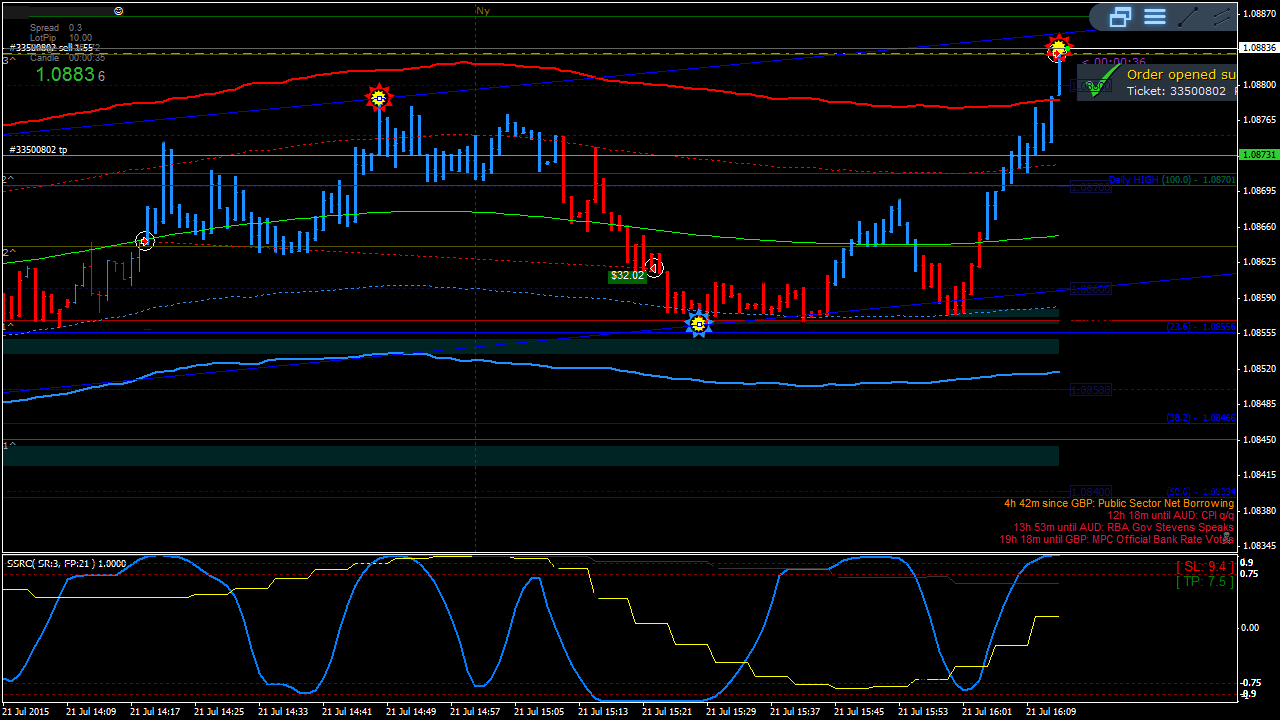This screenshot has width=1280, height=720.
Task: Open the chart windows cascade icon
Action: 1120,16
